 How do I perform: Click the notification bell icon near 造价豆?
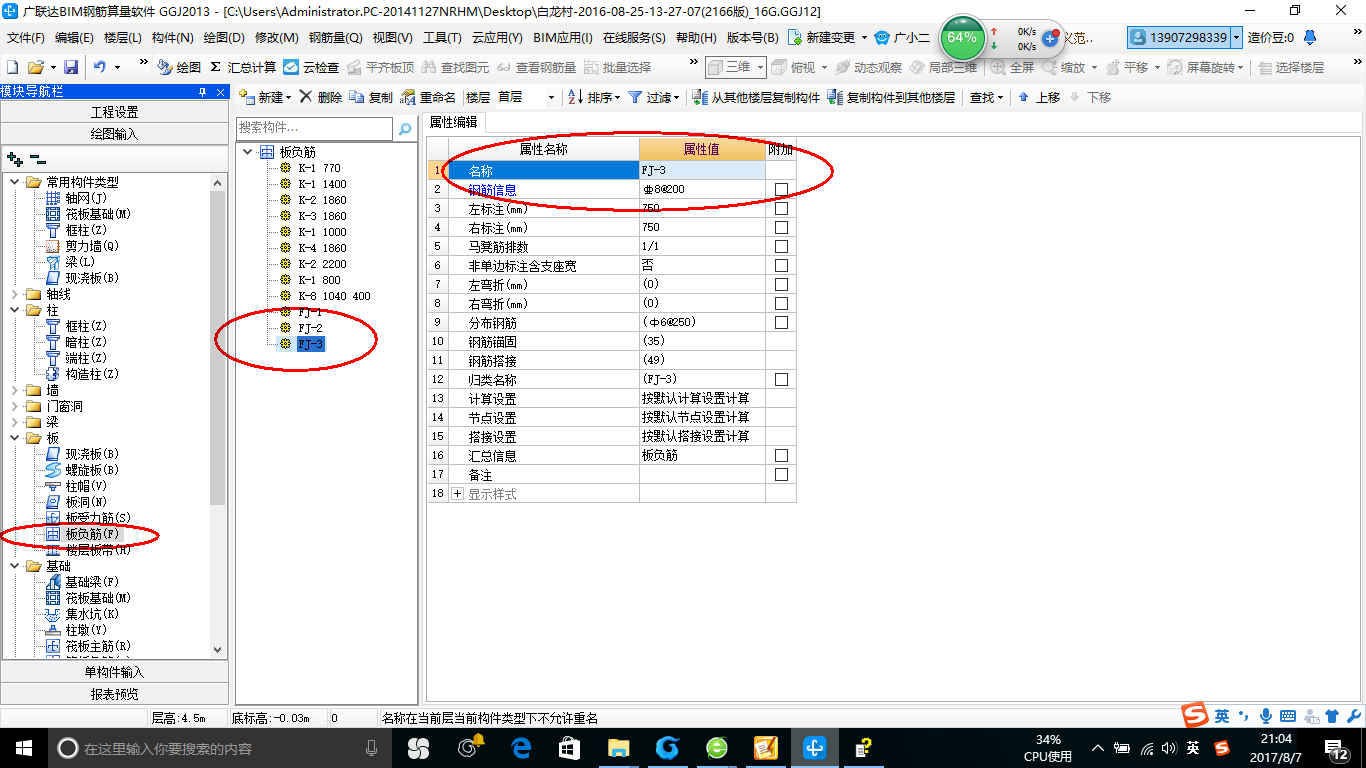tap(1310, 37)
